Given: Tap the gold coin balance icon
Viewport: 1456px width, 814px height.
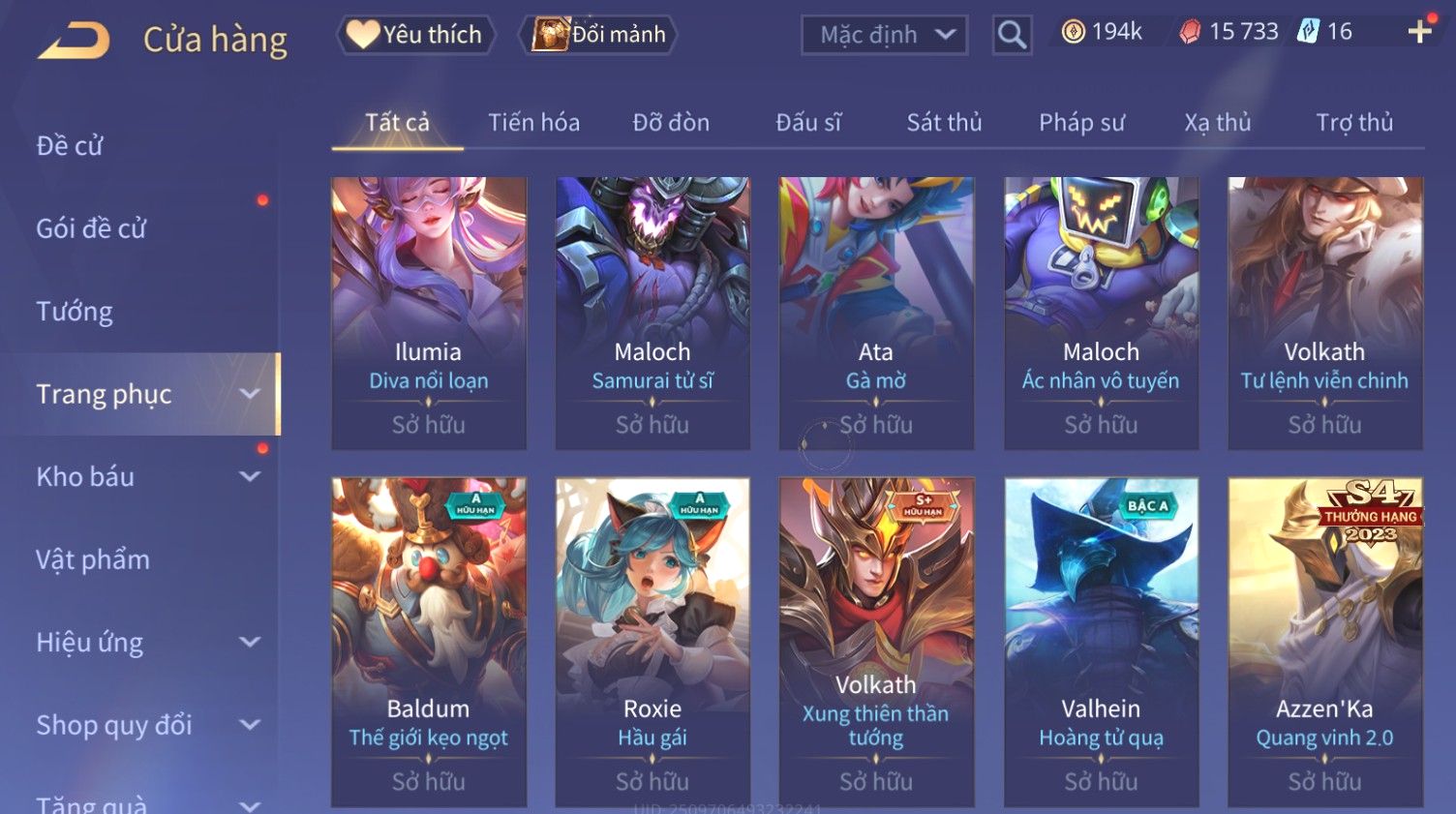Looking at the screenshot, I should tap(1073, 32).
